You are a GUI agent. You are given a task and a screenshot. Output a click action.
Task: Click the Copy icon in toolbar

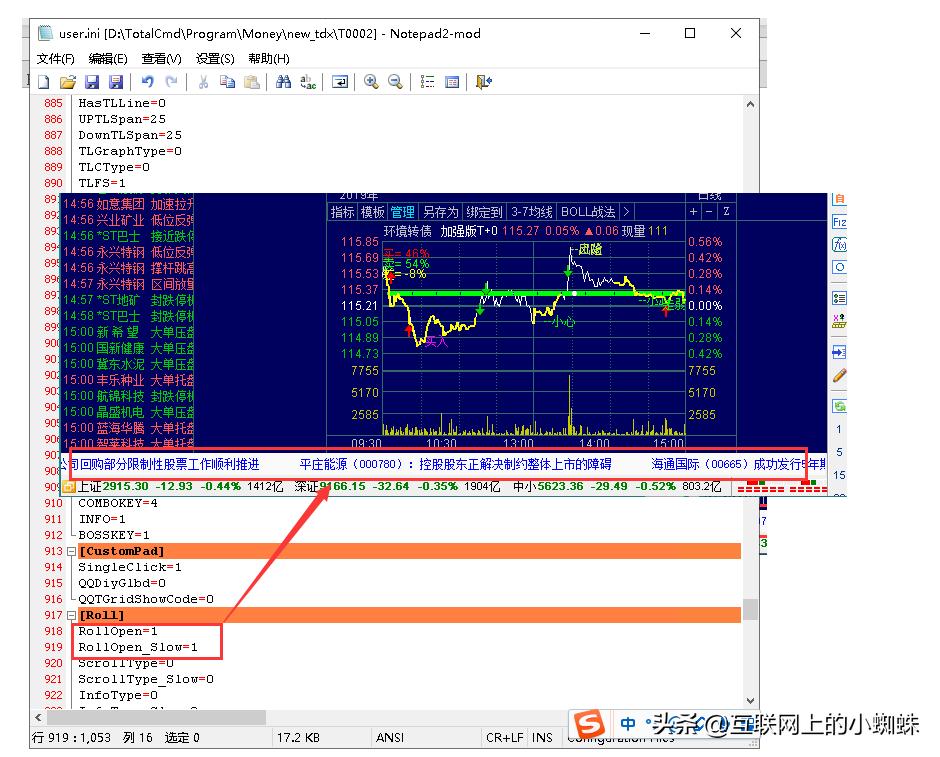[x=227, y=82]
